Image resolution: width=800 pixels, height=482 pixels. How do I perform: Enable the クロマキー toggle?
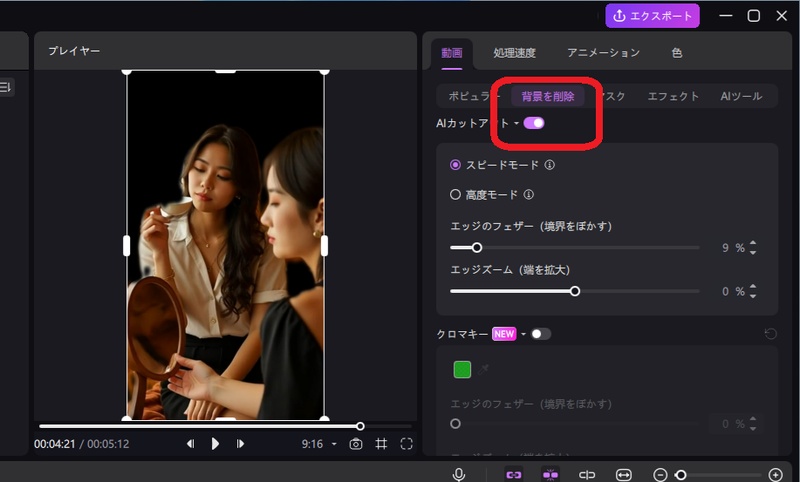pos(540,334)
